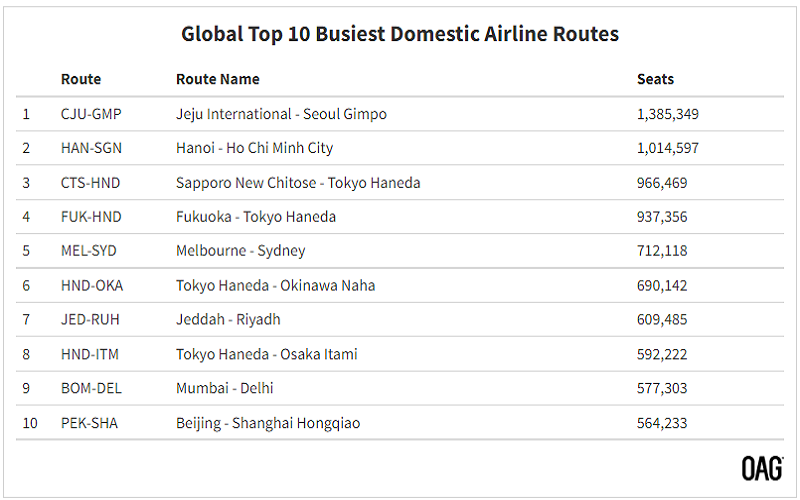Click Tokyo Haneda - Okinawa Naha row
This screenshot has height=500, width=800.
[399, 285]
